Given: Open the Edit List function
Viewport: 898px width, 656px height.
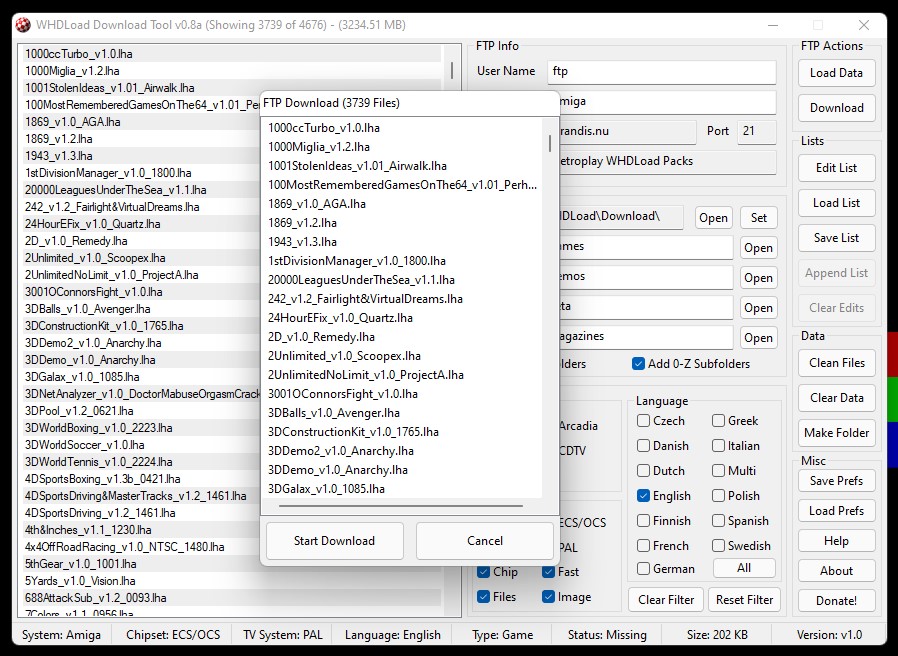Looking at the screenshot, I should [x=836, y=168].
